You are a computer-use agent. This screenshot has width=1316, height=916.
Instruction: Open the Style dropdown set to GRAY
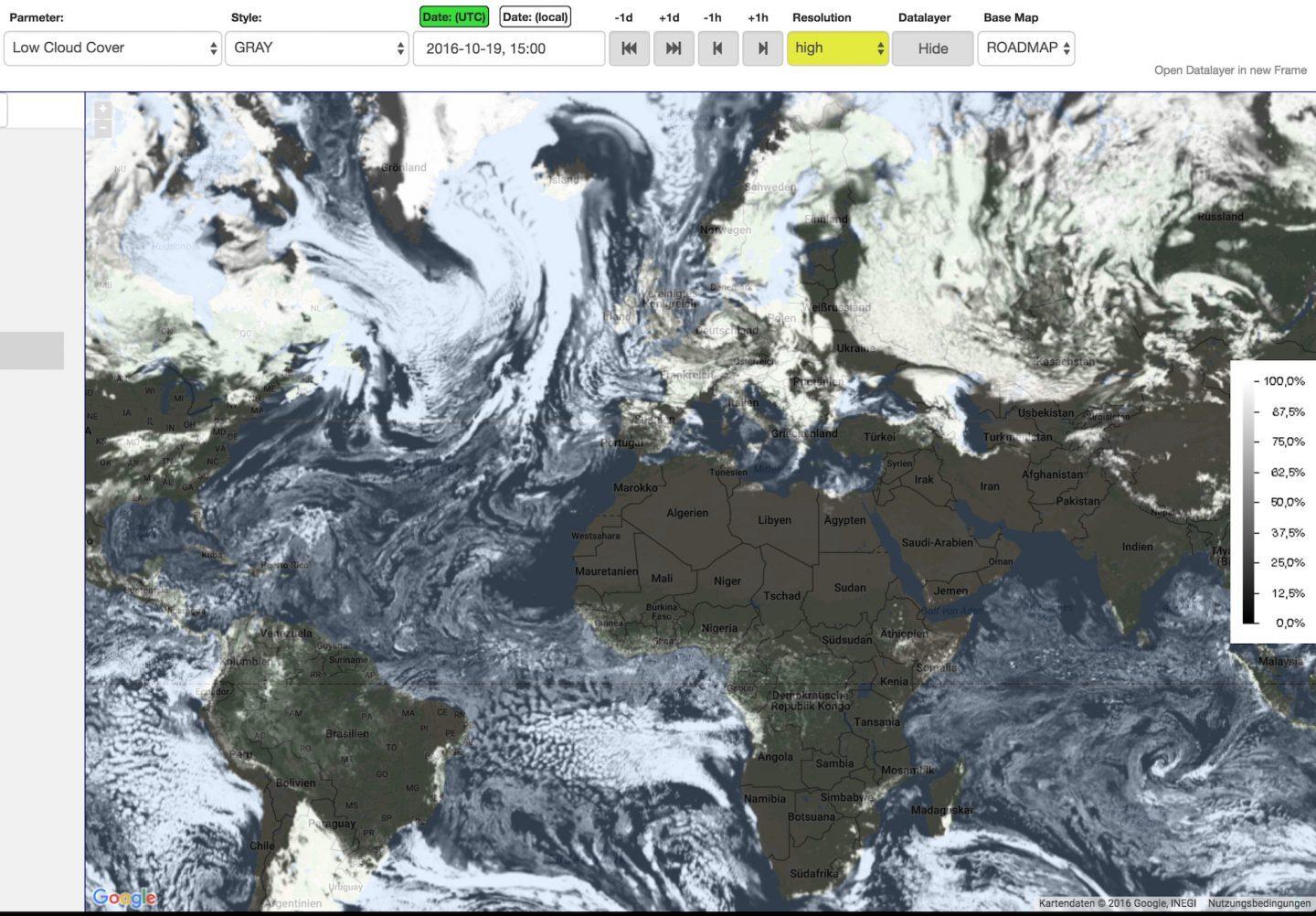pyautogui.click(x=316, y=48)
